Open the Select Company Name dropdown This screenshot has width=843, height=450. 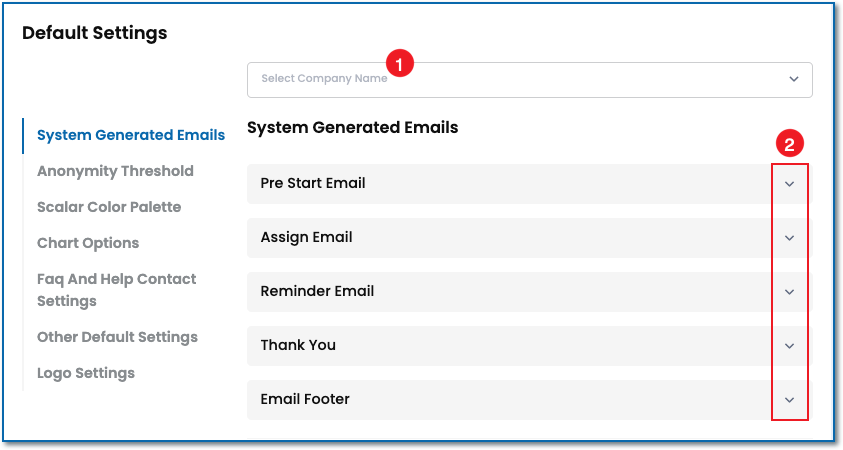(528, 80)
